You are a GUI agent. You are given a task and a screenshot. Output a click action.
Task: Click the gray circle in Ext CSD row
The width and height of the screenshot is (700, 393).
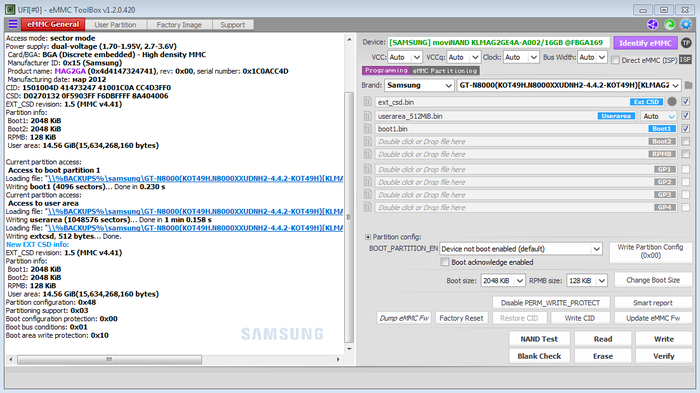tap(672, 102)
